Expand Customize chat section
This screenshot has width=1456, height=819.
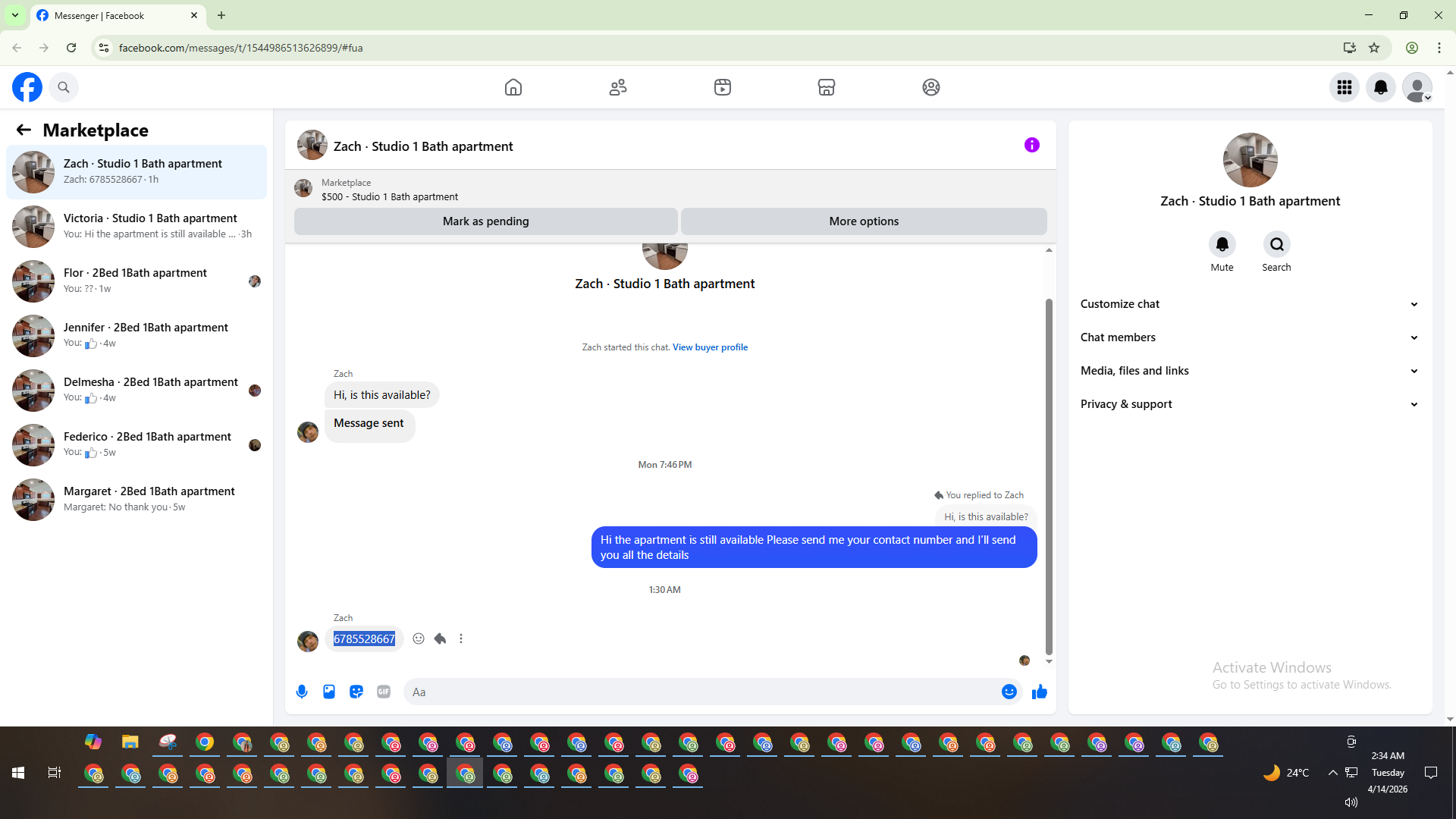point(1249,304)
